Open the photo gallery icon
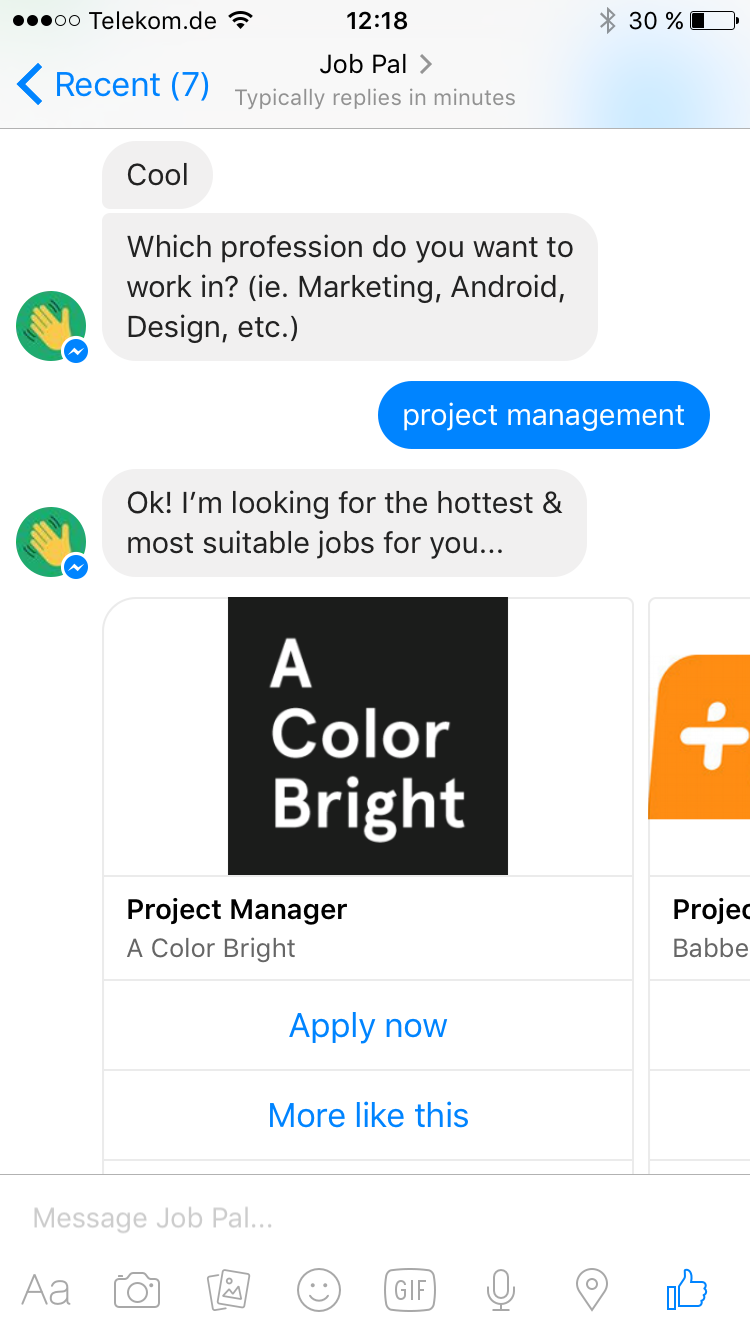 228,1290
